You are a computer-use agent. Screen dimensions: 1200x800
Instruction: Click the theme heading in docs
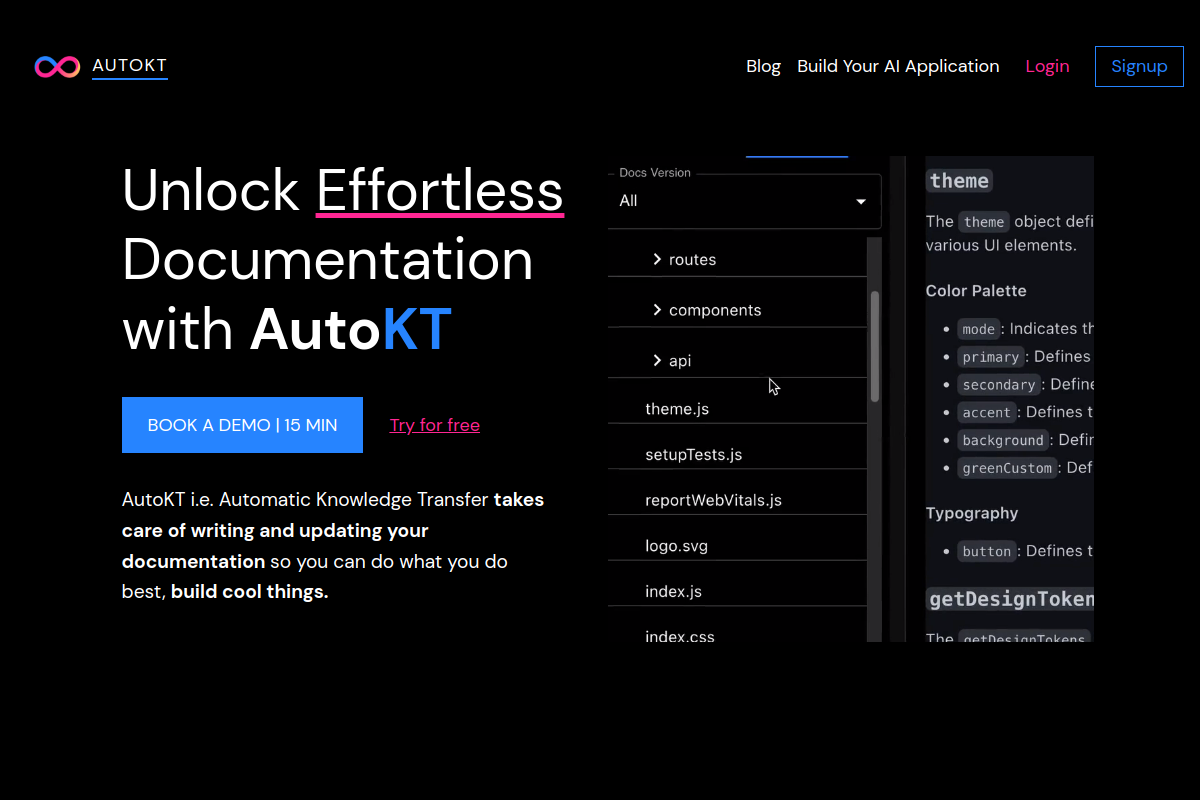[959, 181]
